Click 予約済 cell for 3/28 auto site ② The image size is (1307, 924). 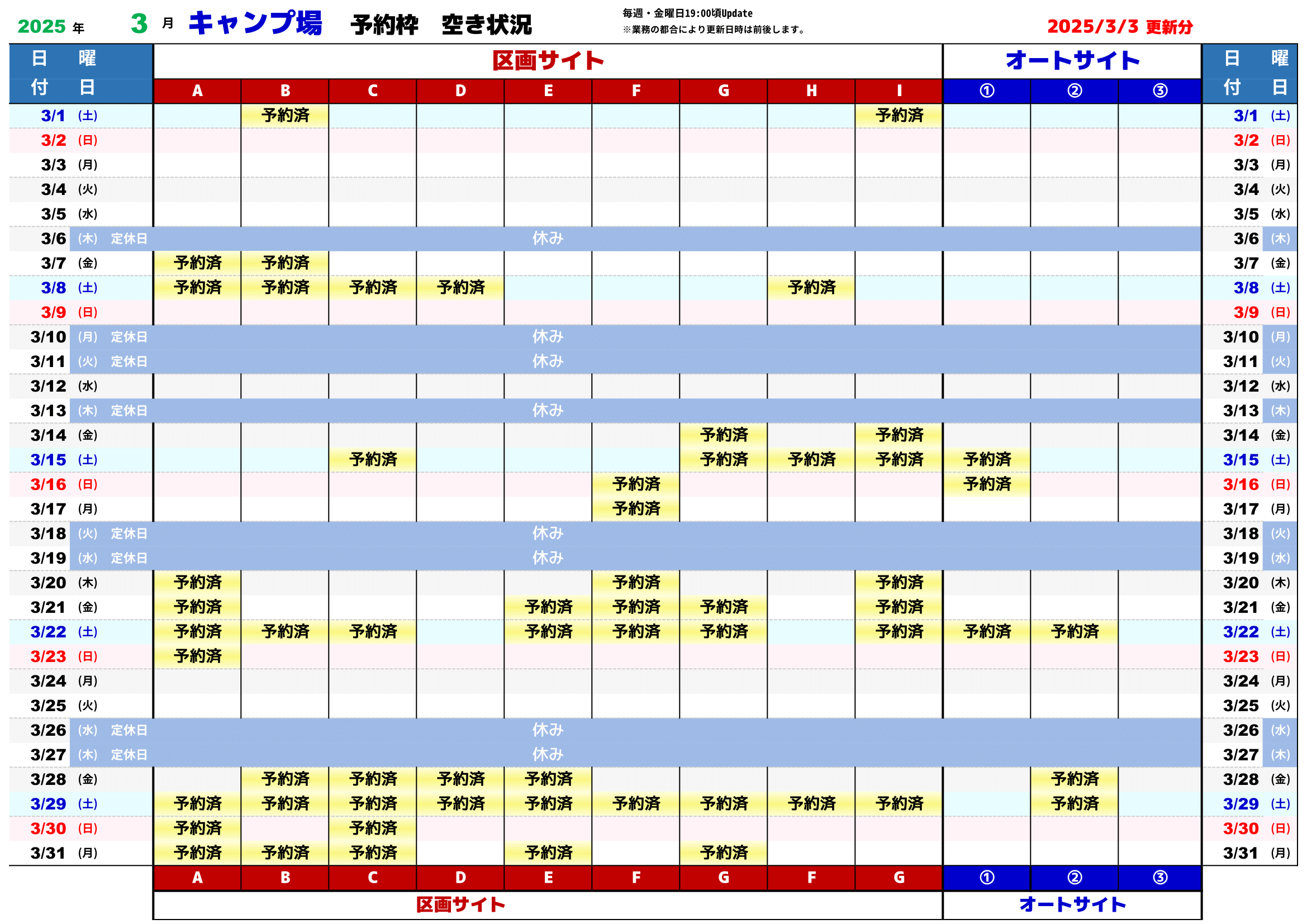pyautogui.click(x=1075, y=779)
